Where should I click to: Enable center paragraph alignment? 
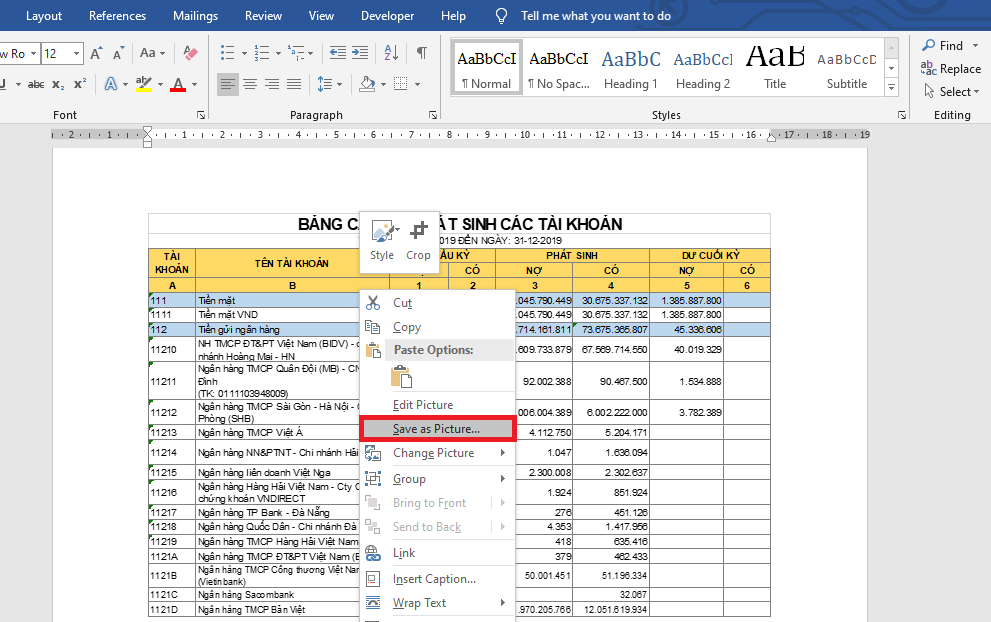click(x=249, y=85)
